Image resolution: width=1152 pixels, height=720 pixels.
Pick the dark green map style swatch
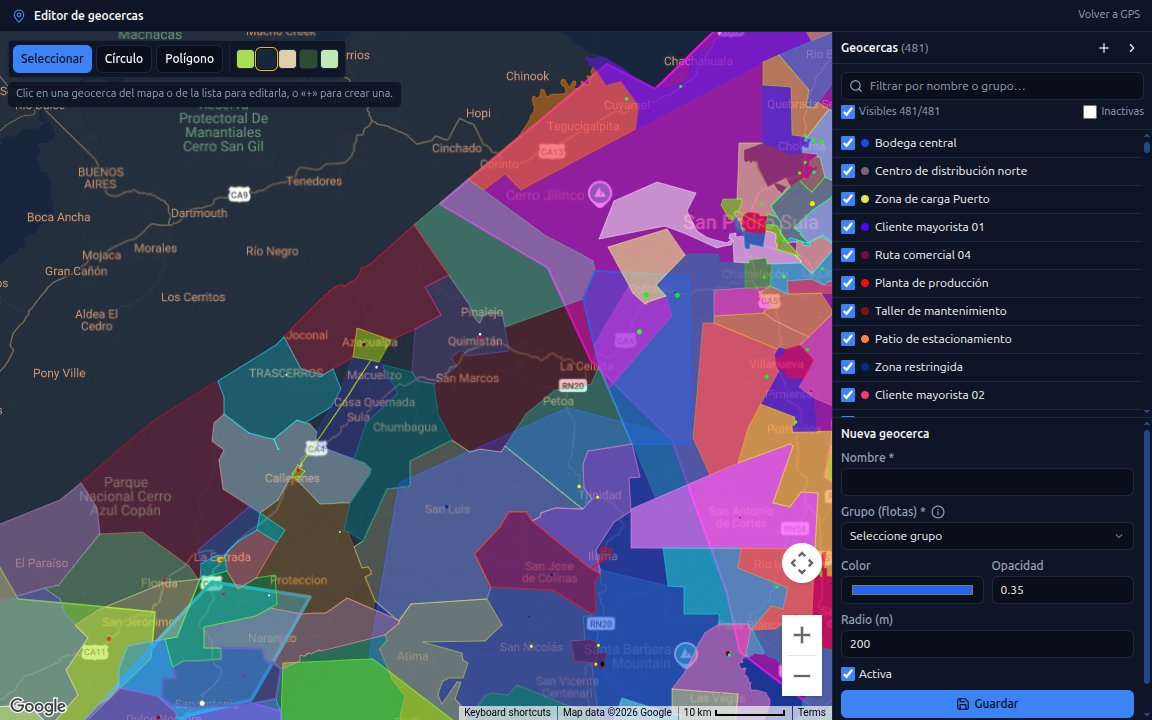coord(309,59)
